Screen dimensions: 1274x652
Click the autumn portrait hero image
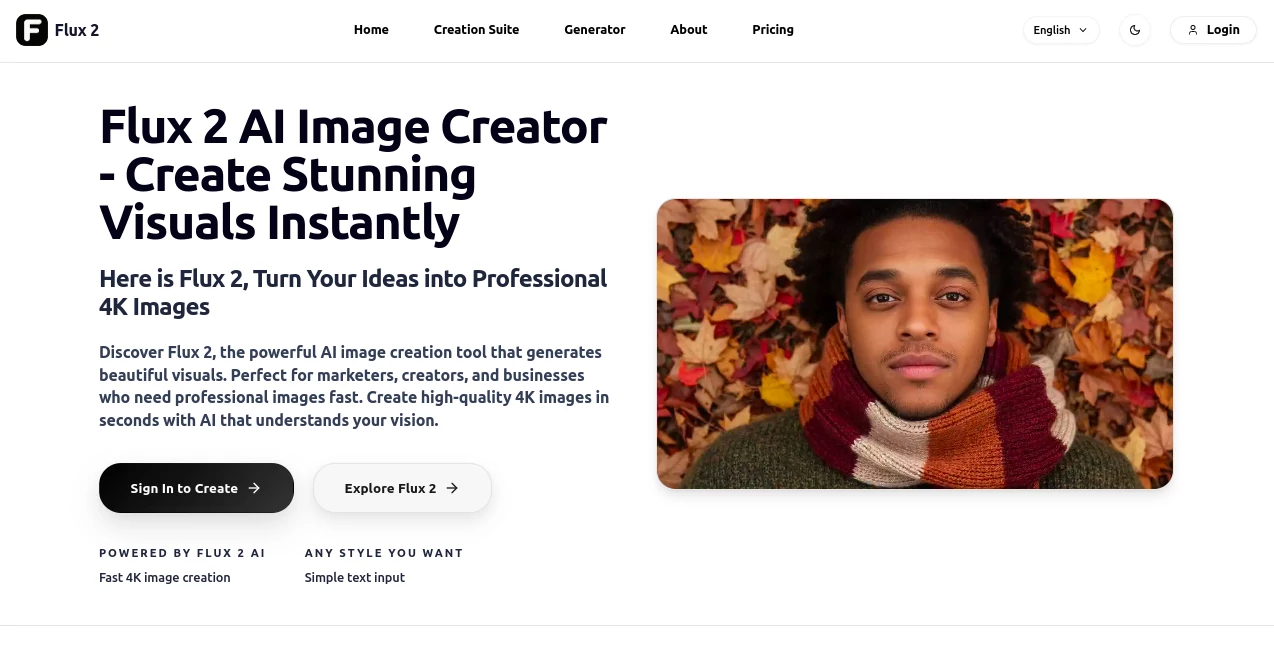[914, 343]
